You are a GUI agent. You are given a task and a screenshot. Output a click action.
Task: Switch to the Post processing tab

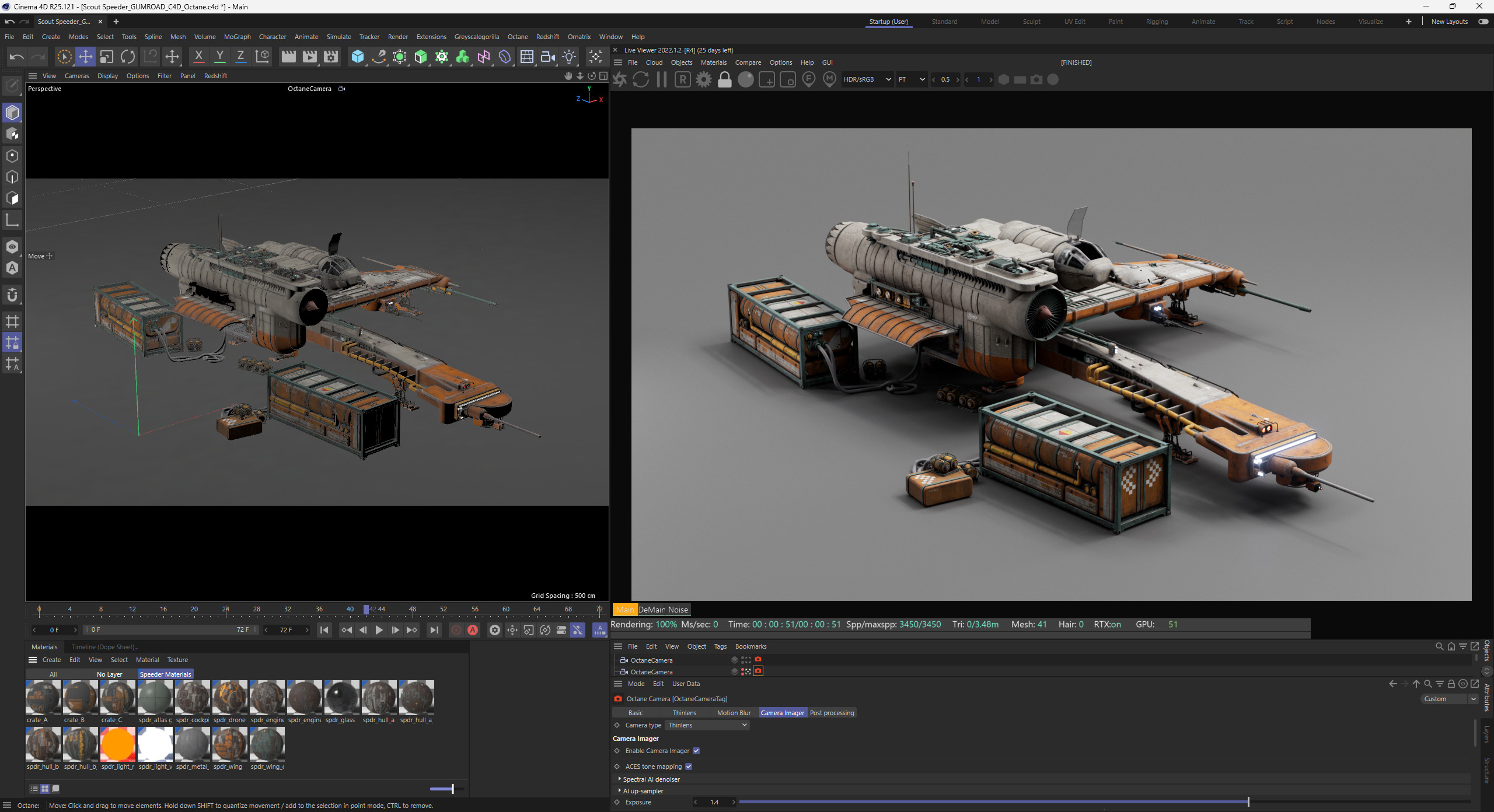(x=831, y=713)
